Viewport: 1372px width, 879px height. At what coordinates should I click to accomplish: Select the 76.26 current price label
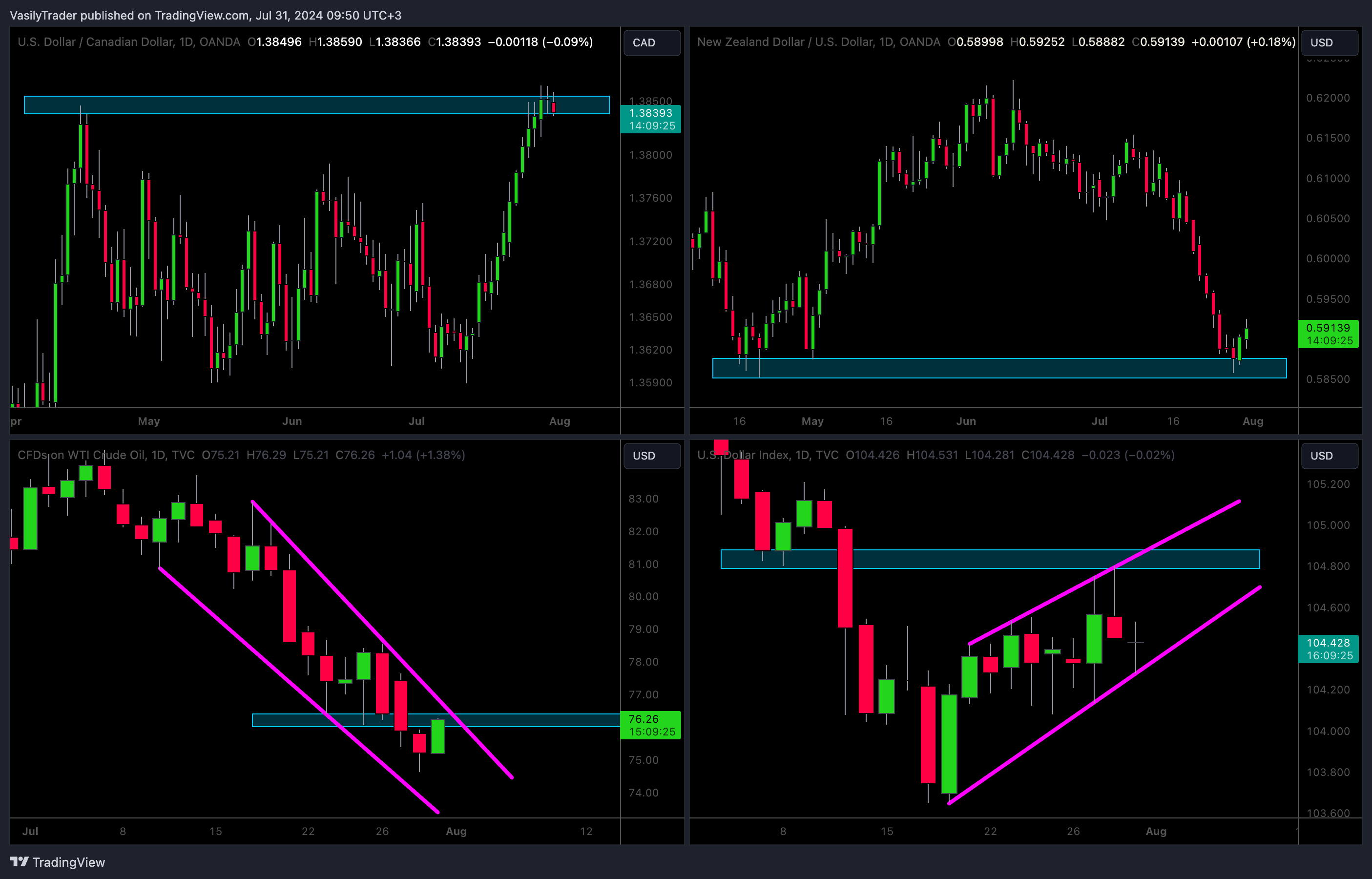coord(651,726)
